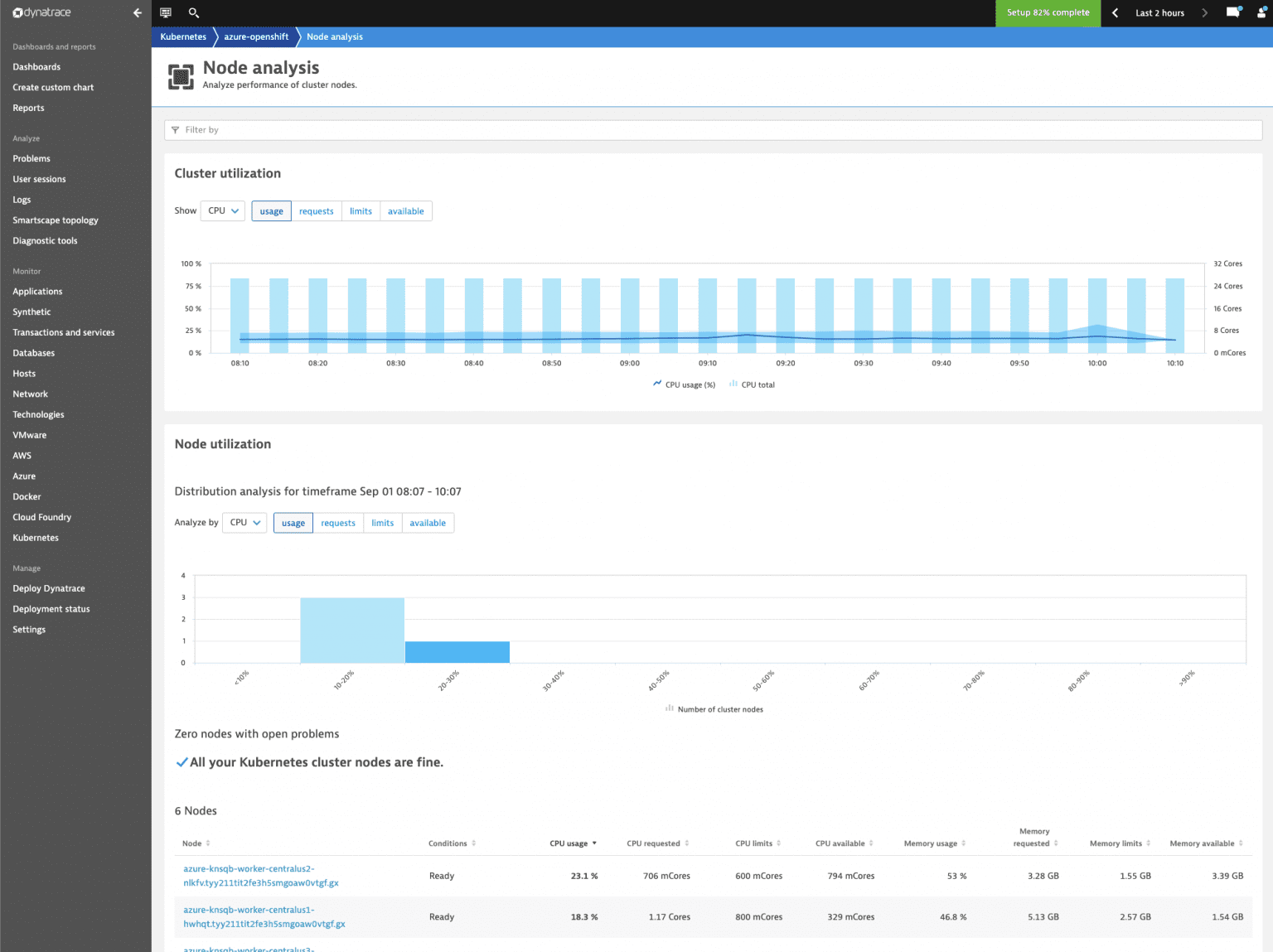Click the Setup 82% complete progress button
This screenshot has height=952, width=1273.
pos(1048,13)
